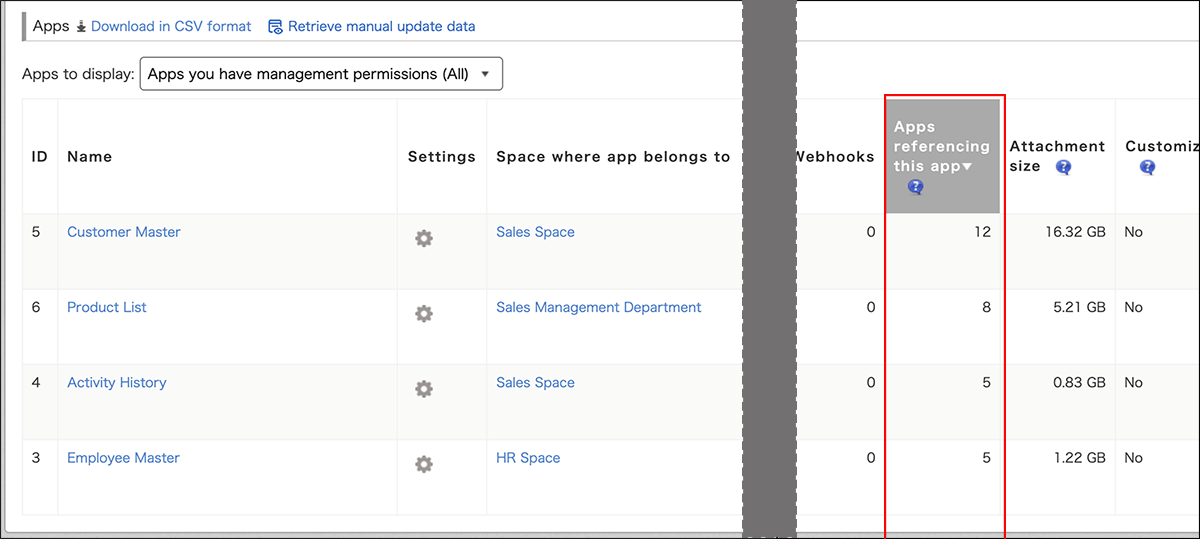Image resolution: width=1200 pixels, height=539 pixels.
Task: Open the Product List app
Action: [x=107, y=307]
